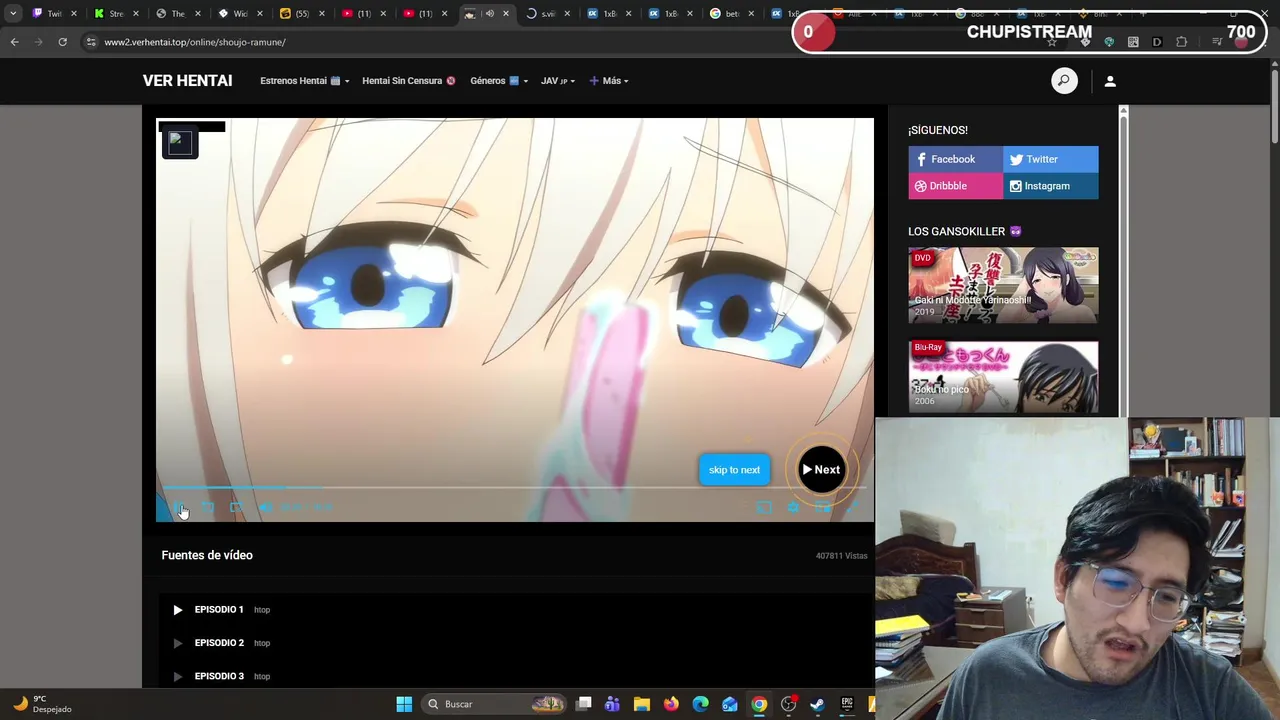The image size is (1280, 720).
Task: Select EPISODIO 3 from the source list
Action: point(515,676)
